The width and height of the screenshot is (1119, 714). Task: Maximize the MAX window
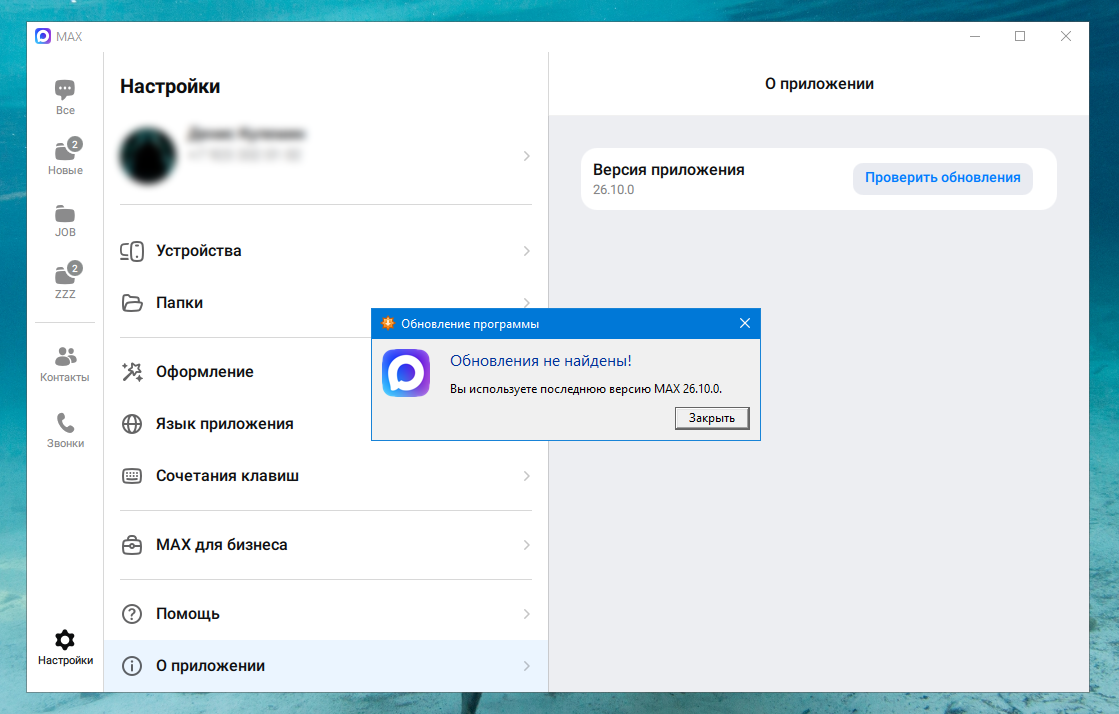1020,36
